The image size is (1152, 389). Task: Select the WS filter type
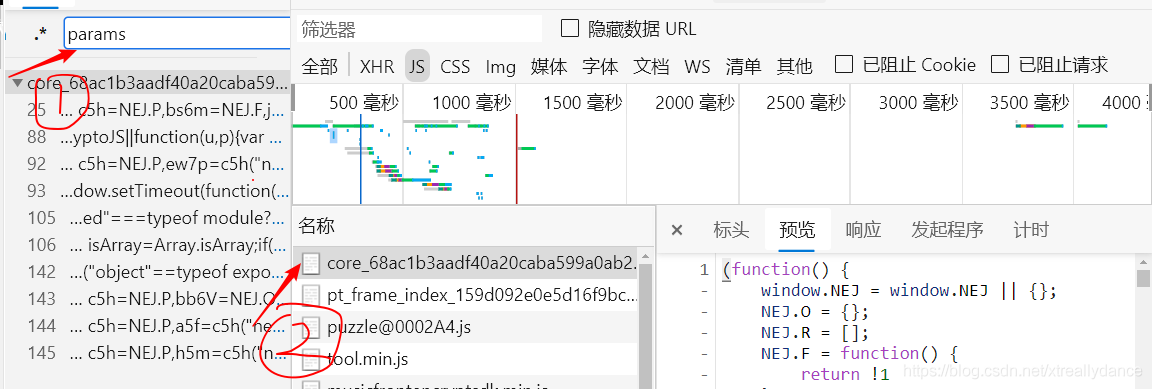click(x=697, y=66)
